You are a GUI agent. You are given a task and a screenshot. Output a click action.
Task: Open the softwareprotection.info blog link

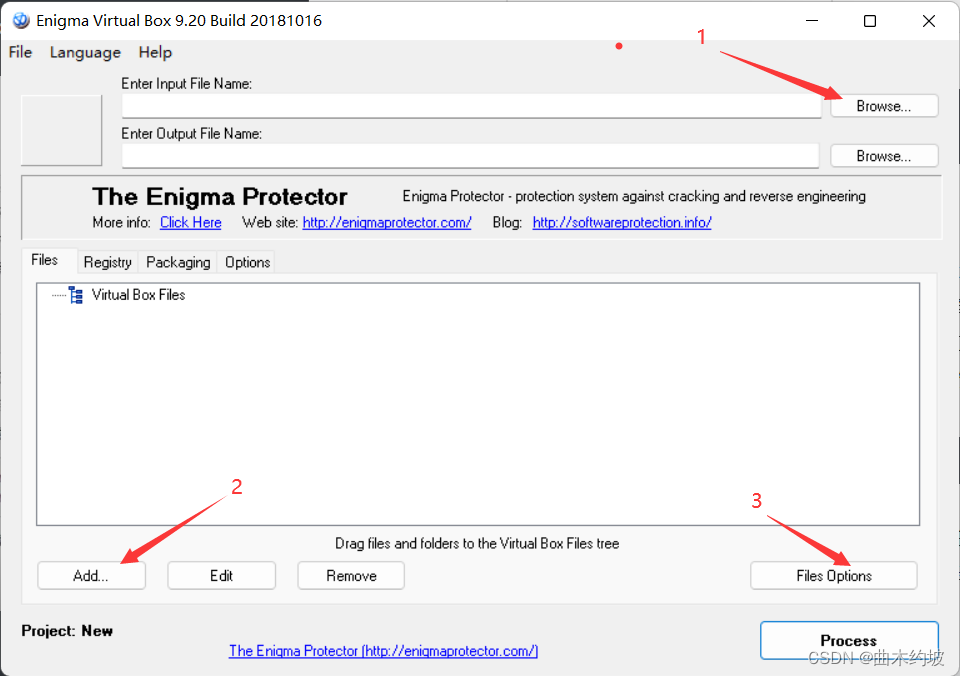(x=621, y=222)
